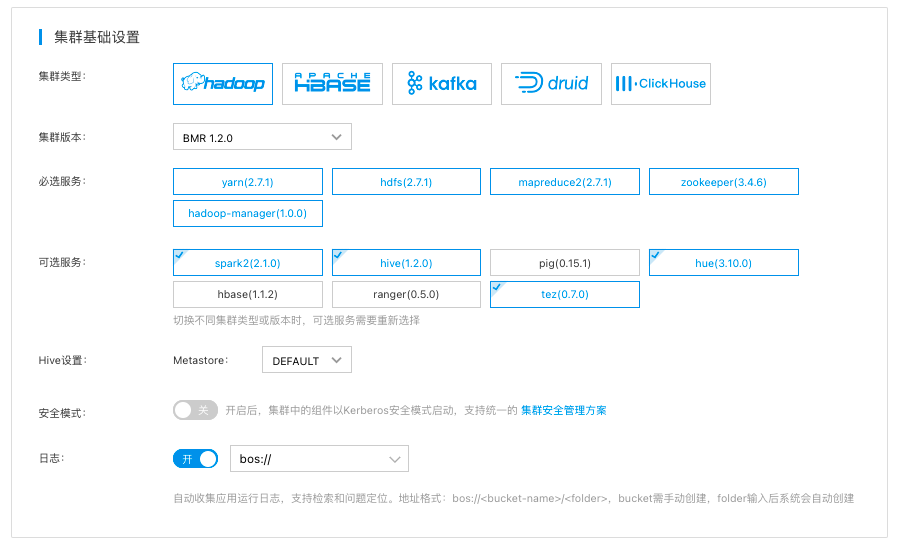Click the zookeeper(3.4.6) required service

723,182
